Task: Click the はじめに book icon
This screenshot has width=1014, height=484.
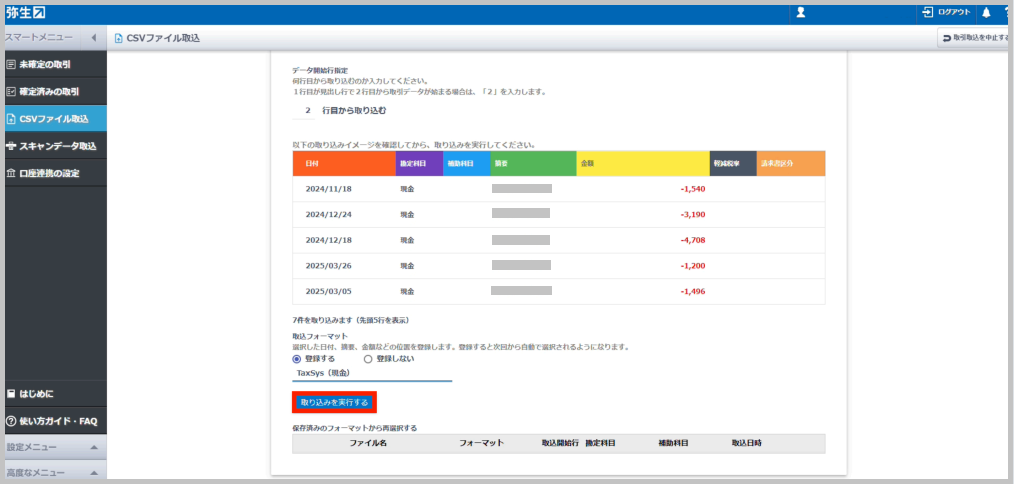Action: click(x=10, y=393)
